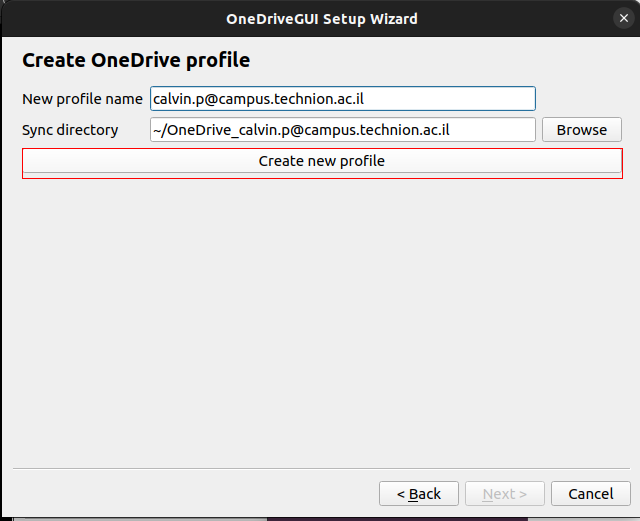Click Create new profile button

point(322,163)
